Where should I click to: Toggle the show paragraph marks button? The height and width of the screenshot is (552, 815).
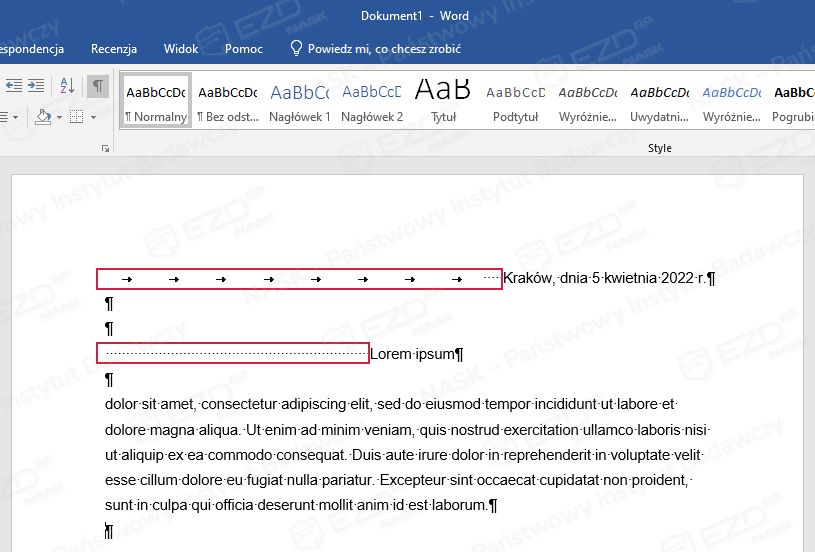pyautogui.click(x=98, y=86)
